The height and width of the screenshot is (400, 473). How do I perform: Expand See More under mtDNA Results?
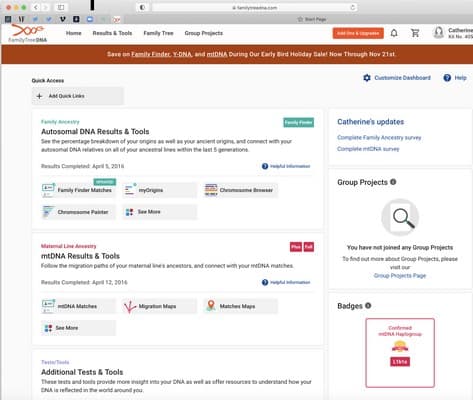[78, 328]
